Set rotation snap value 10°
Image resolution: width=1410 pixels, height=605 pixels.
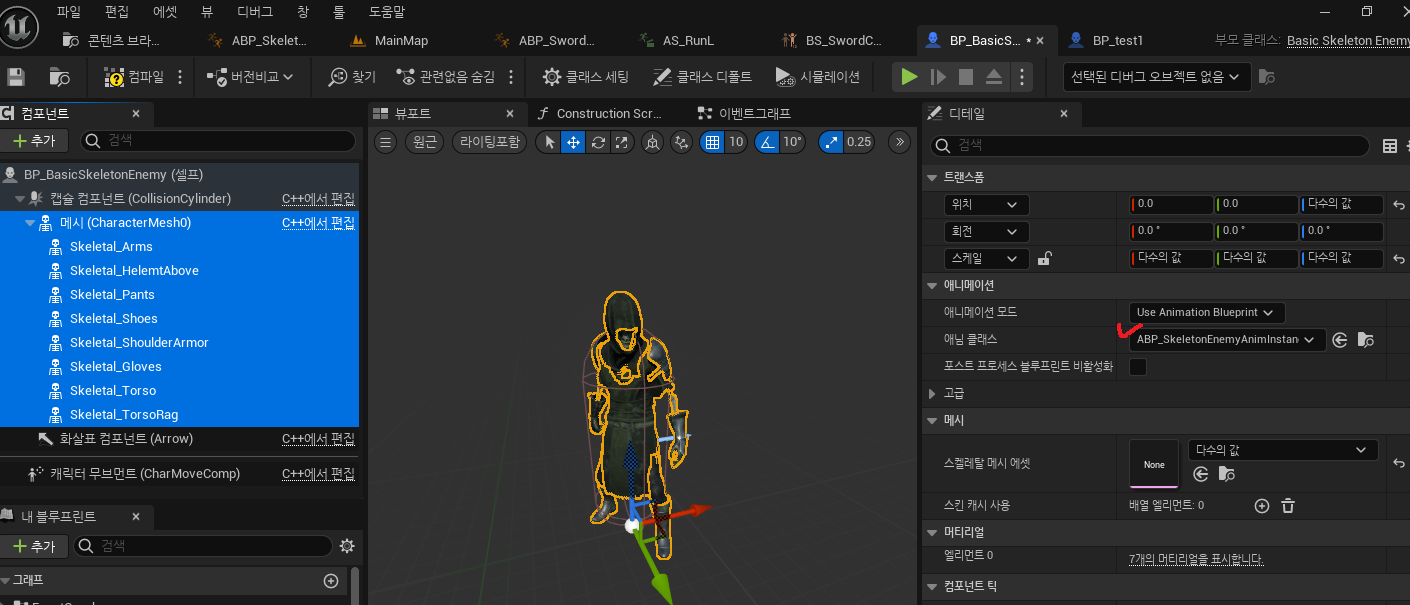tap(793, 142)
